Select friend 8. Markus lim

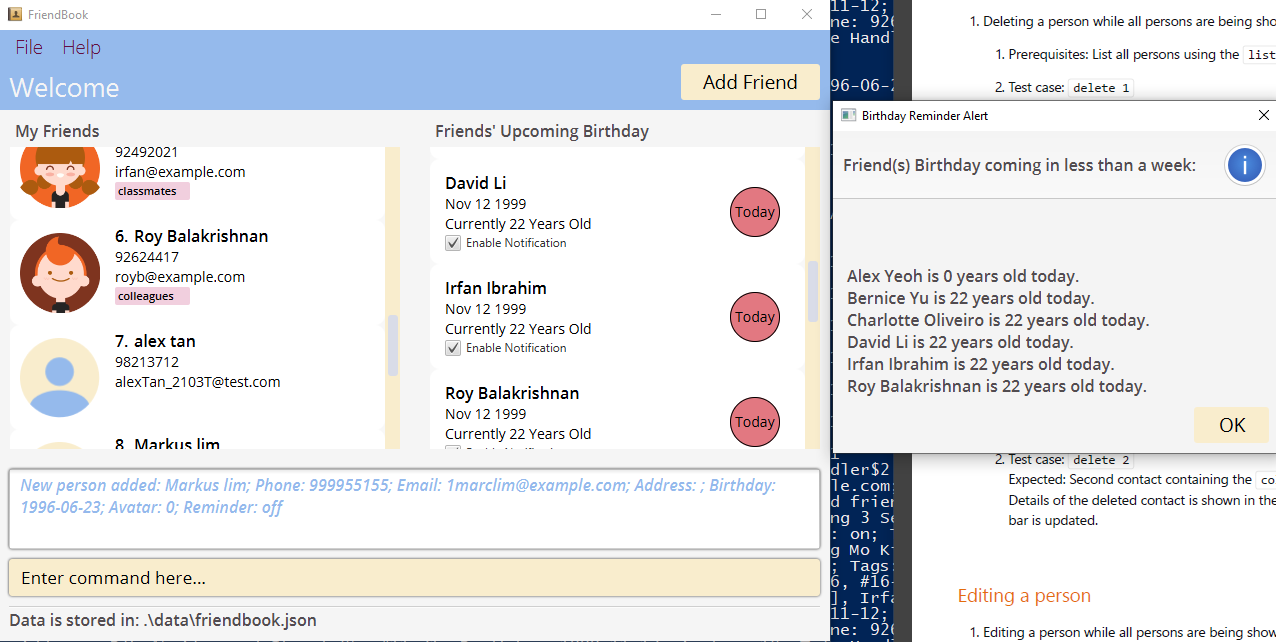click(x=197, y=442)
